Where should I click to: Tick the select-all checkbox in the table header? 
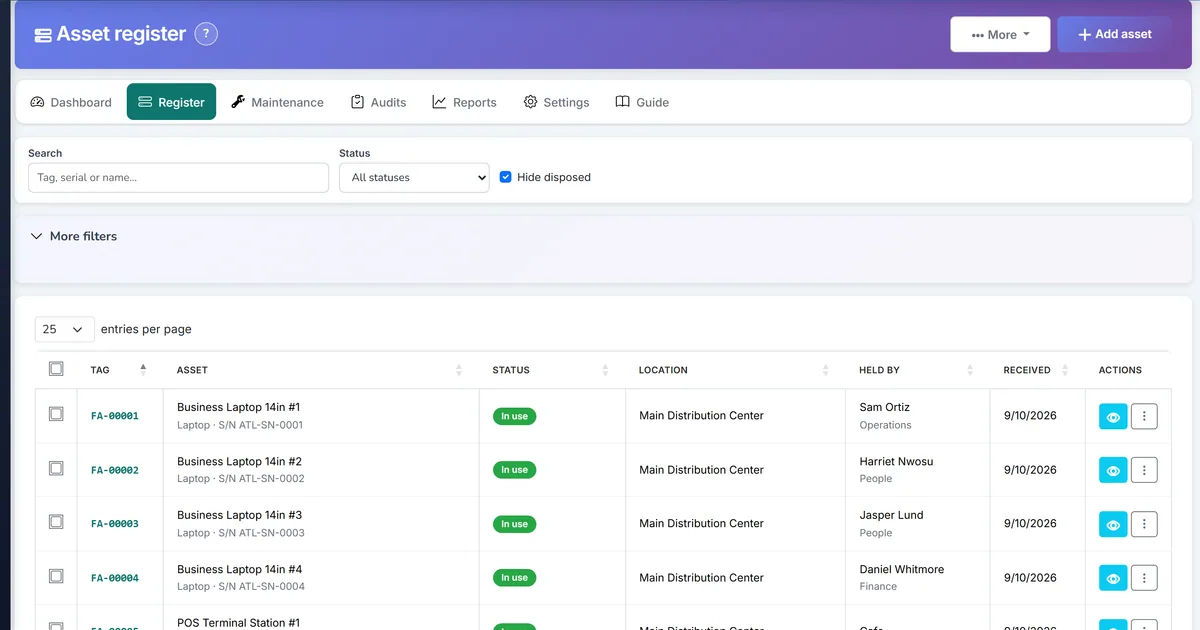tap(56, 369)
